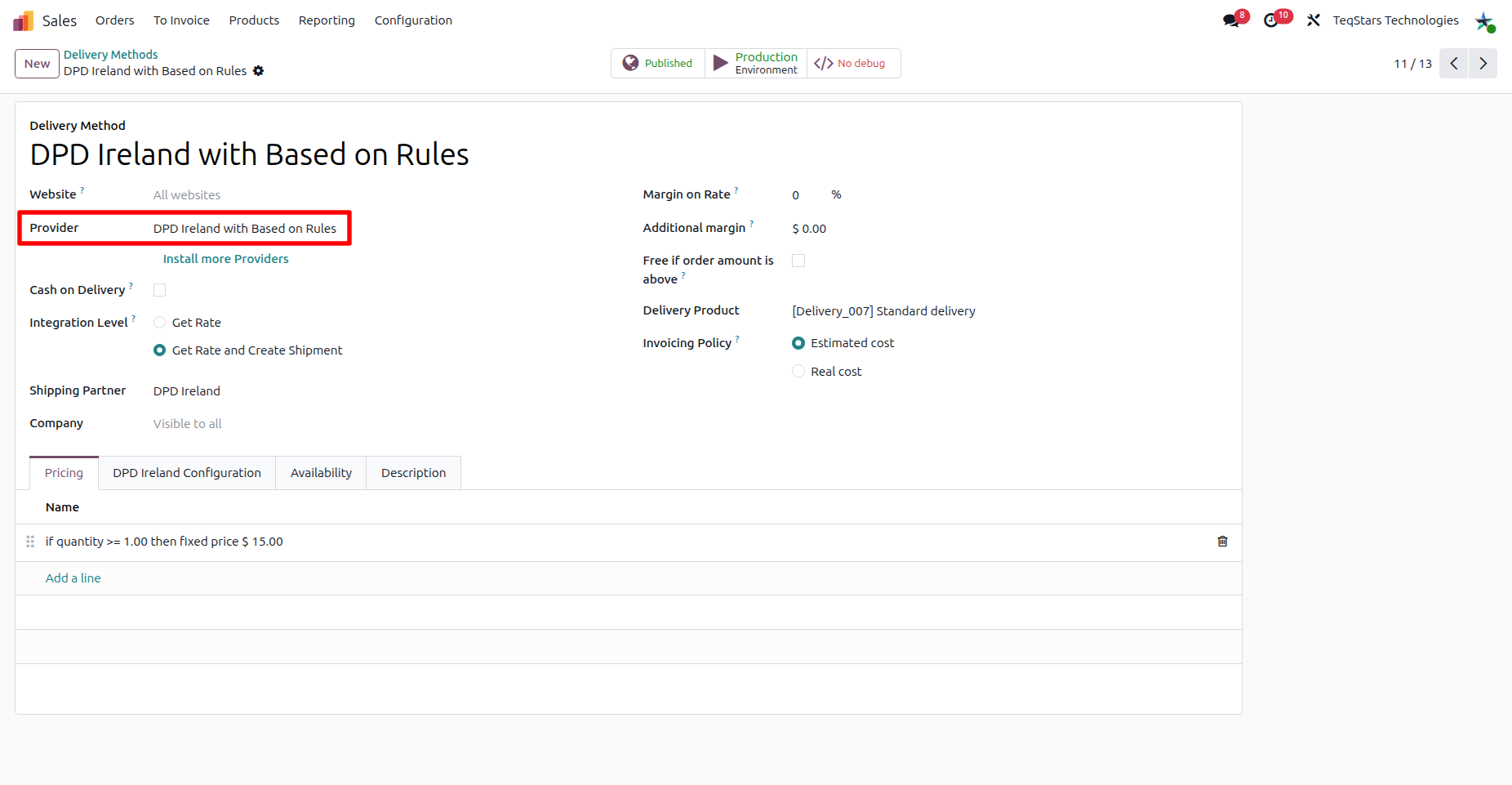This screenshot has width=1512, height=785.
Task: Click the Production Environment play icon
Action: [x=721, y=63]
